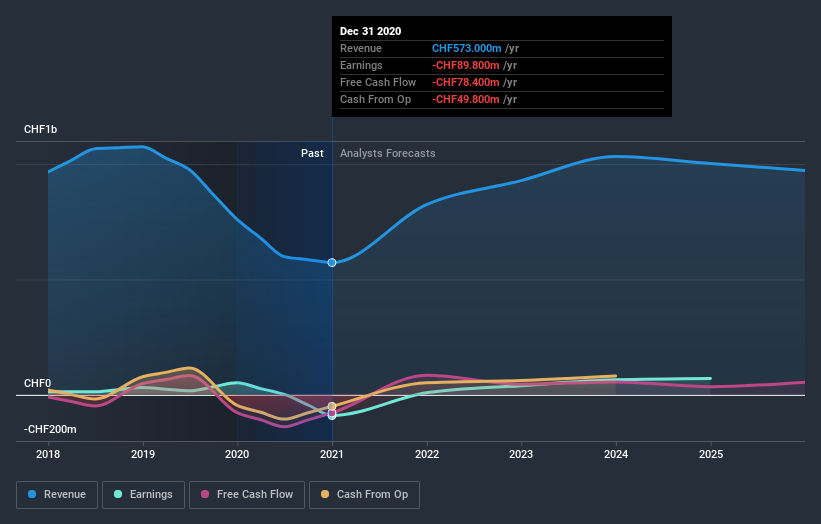Toggle the Free Cash Flow legend button
This screenshot has width=821, height=524.
247,495
